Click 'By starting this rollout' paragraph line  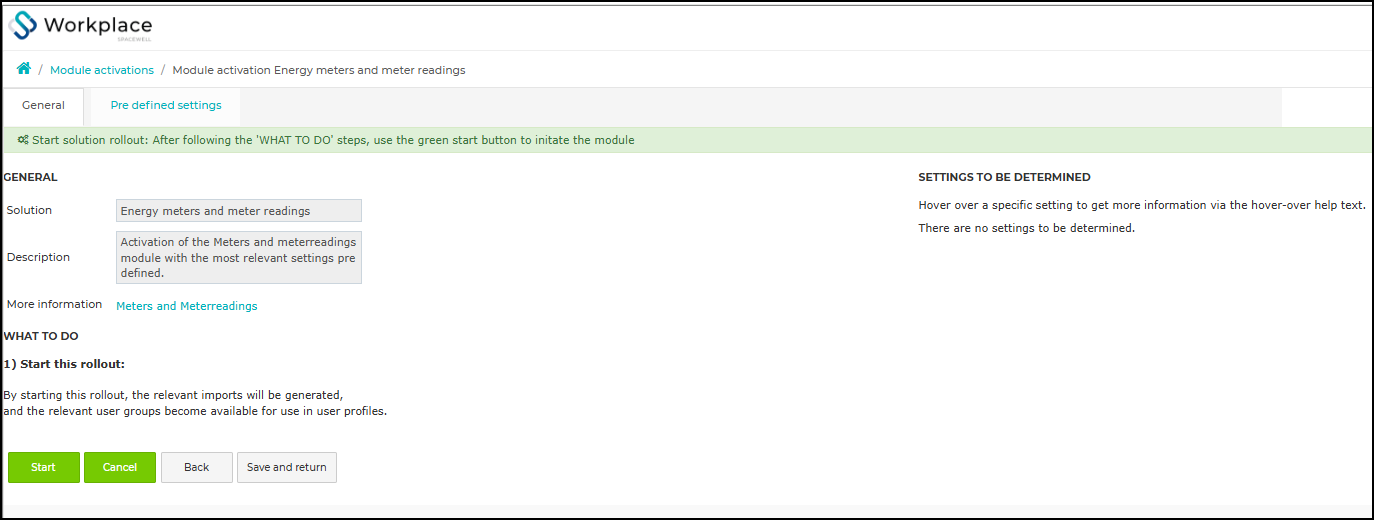click(x=173, y=395)
